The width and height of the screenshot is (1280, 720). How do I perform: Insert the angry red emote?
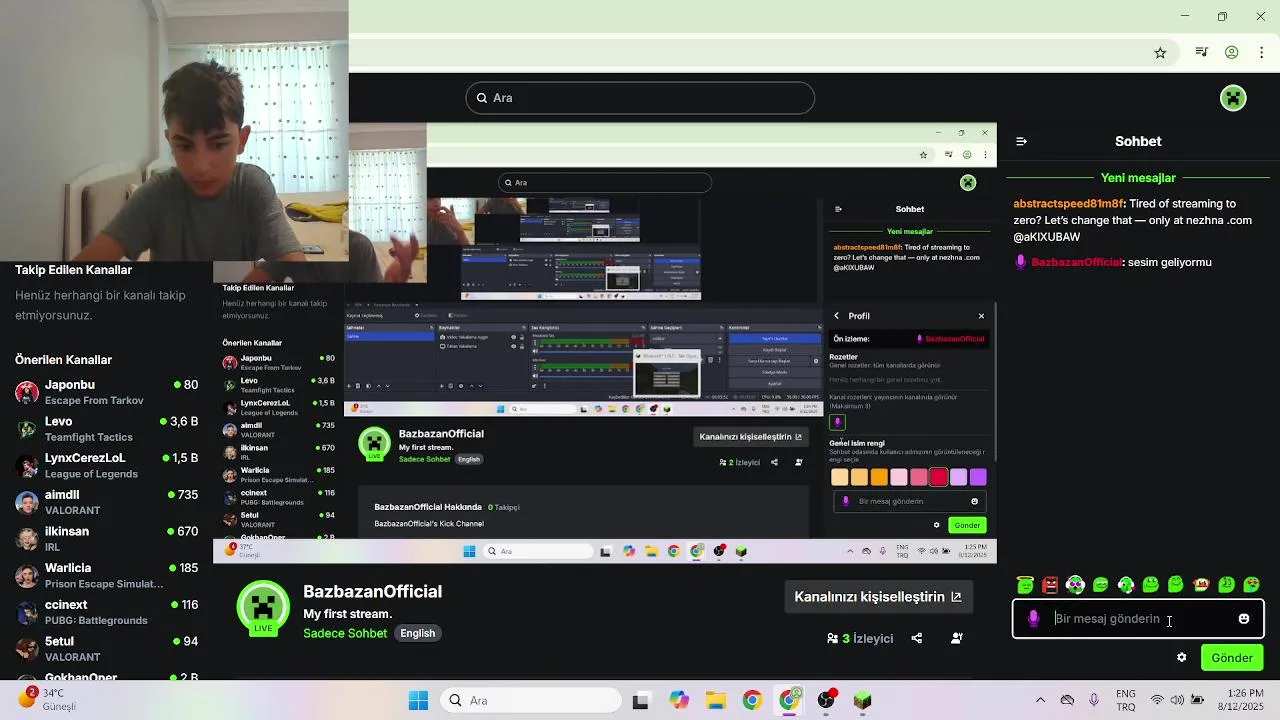pos(1050,585)
